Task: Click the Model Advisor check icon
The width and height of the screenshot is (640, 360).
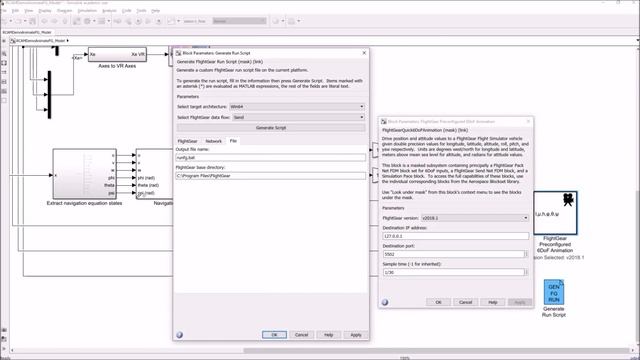Action: pos(276,21)
